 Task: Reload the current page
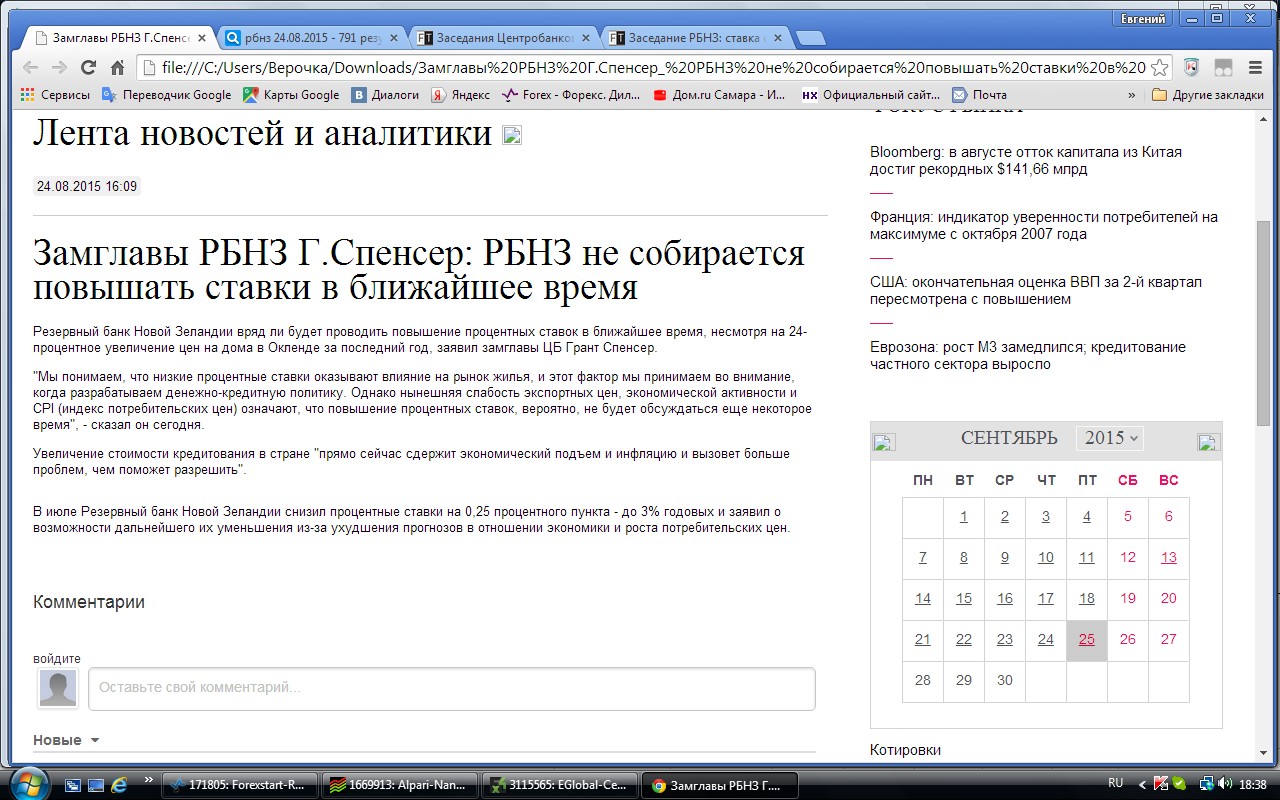click(x=88, y=68)
